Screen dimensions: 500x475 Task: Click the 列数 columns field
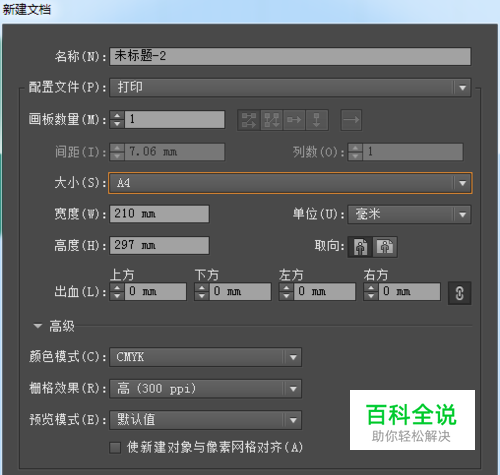[x=413, y=152]
